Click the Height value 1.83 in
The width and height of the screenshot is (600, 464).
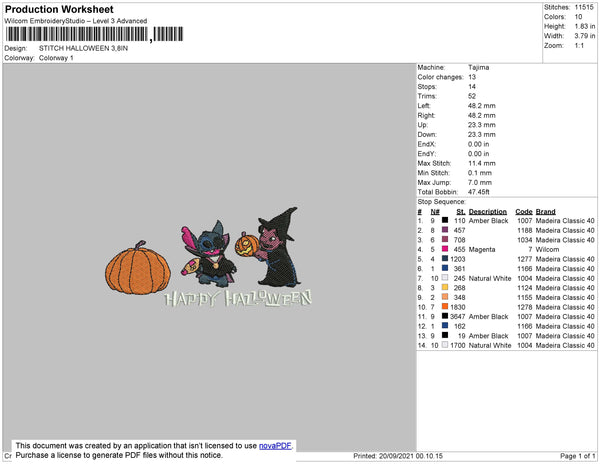[x=585, y=26]
